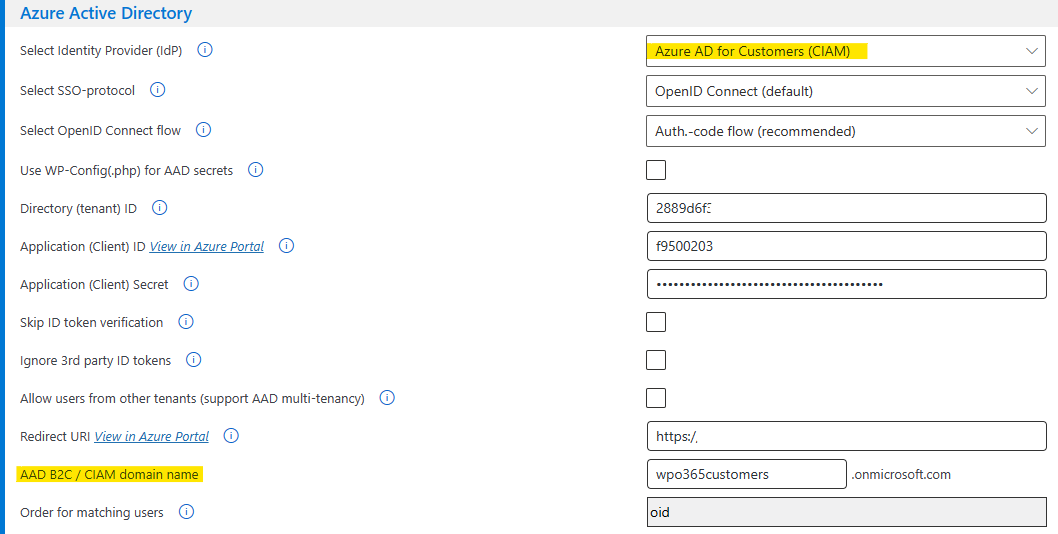This screenshot has width=1058, height=534.
Task: Show info for Allow users from other tenants
Action: coord(387,398)
